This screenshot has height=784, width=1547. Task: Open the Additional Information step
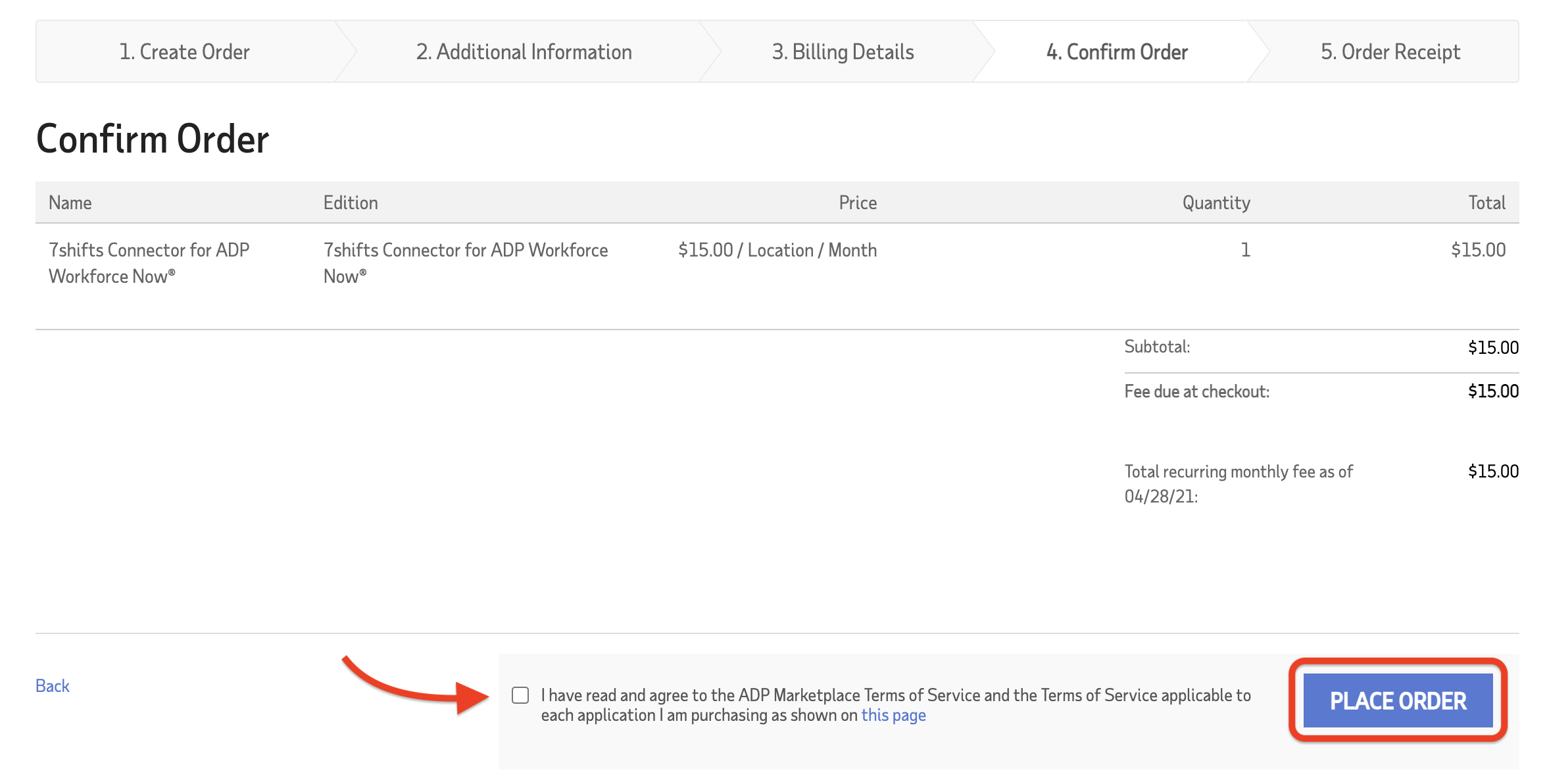click(524, 51)
